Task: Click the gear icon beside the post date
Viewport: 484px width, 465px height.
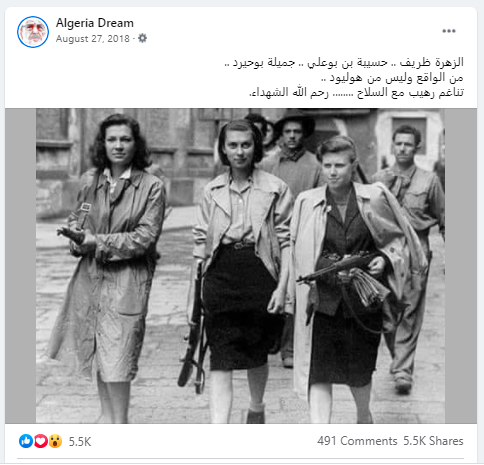Action: (x=142, y=38)
